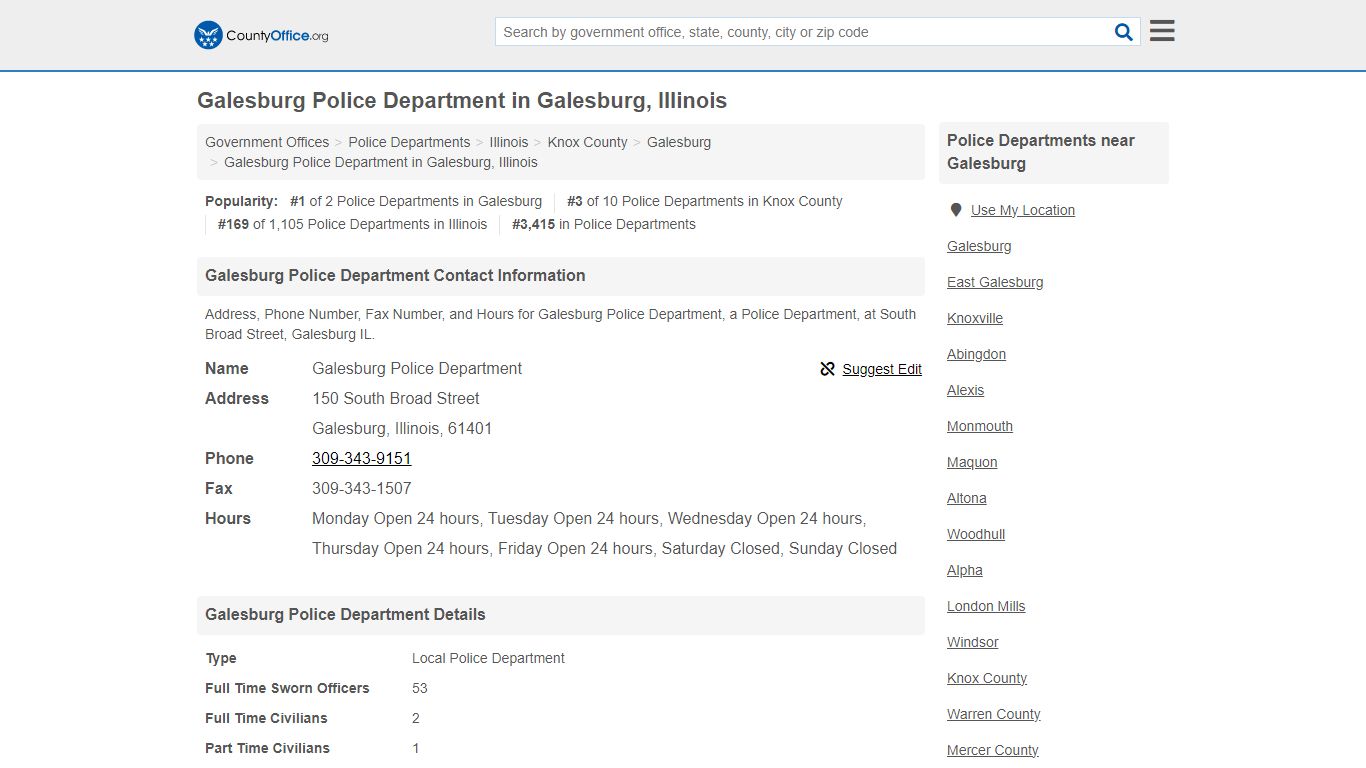Click #3,415 in Police Departments text
1366x768 pixels.
pyautogui.click(x=604, y=224)
